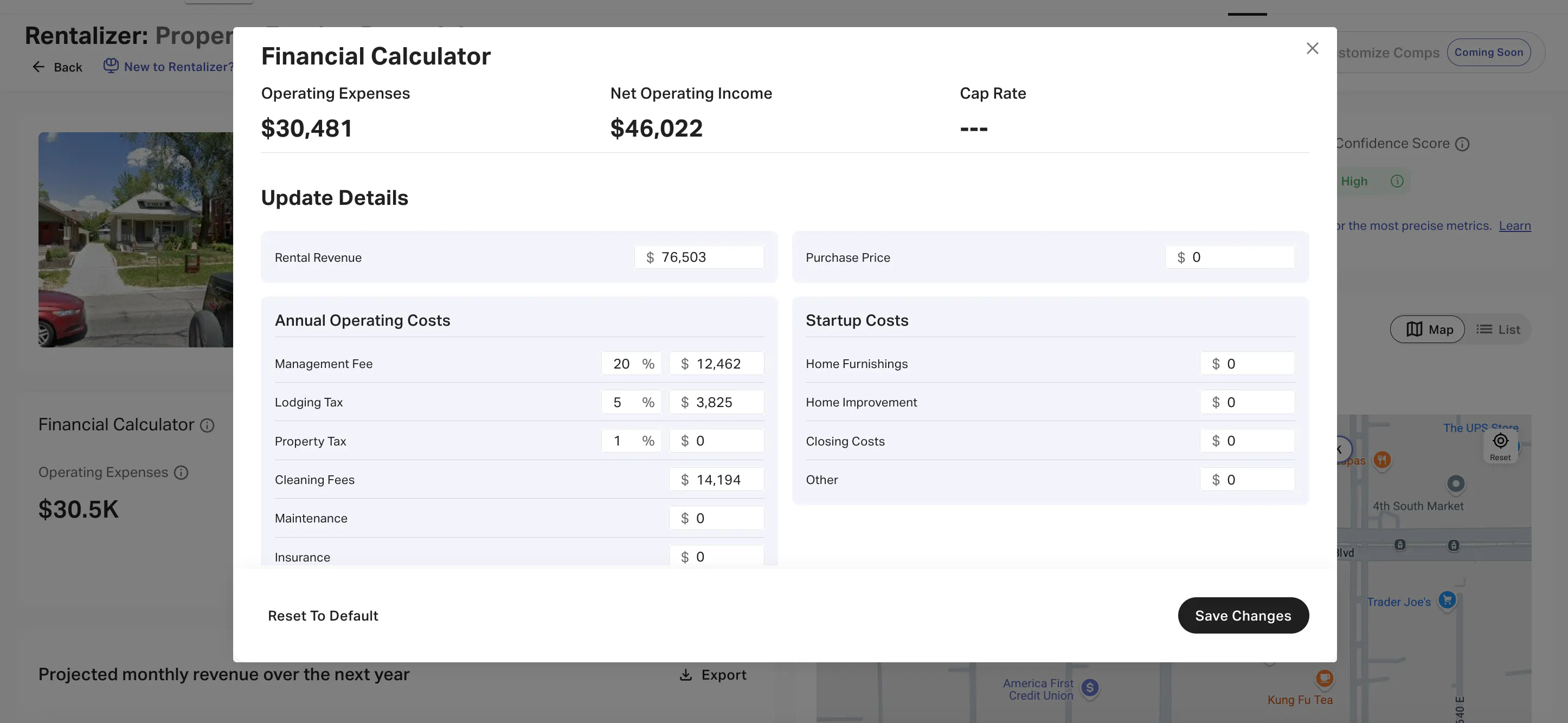Edit the Rental Revenue amount field
Screen dimensions: 1568x723
pyautogui.click(x=699, y=257)
